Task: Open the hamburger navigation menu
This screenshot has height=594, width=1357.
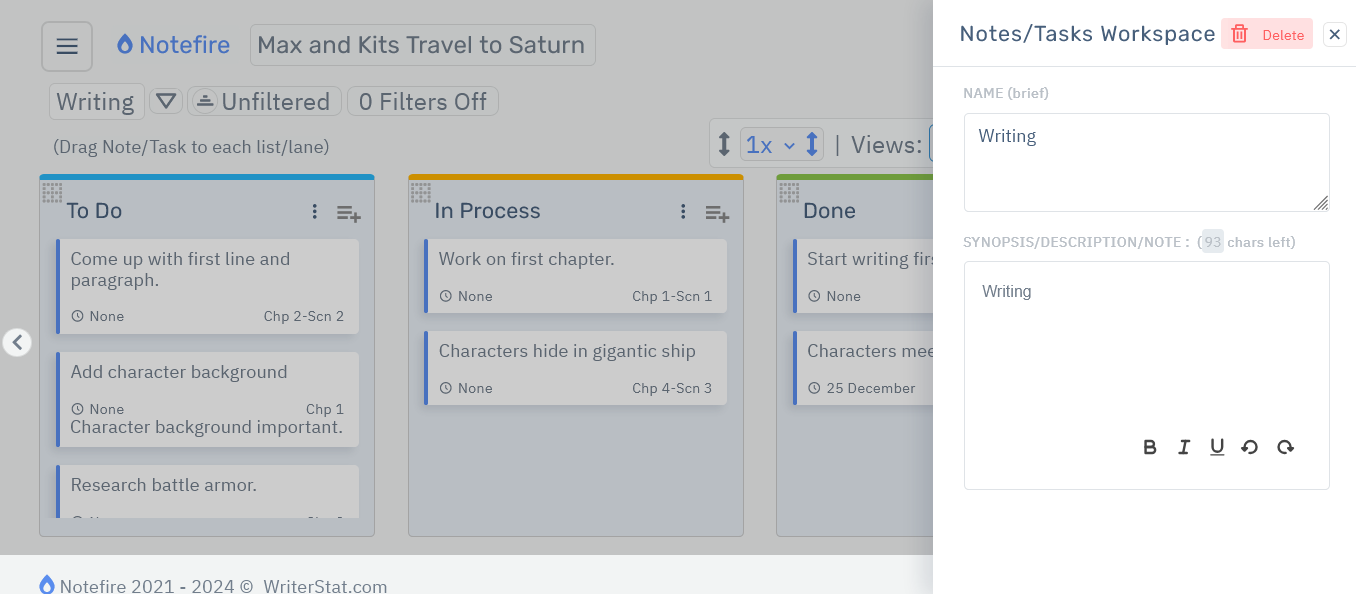Action: tap(66, 45)
